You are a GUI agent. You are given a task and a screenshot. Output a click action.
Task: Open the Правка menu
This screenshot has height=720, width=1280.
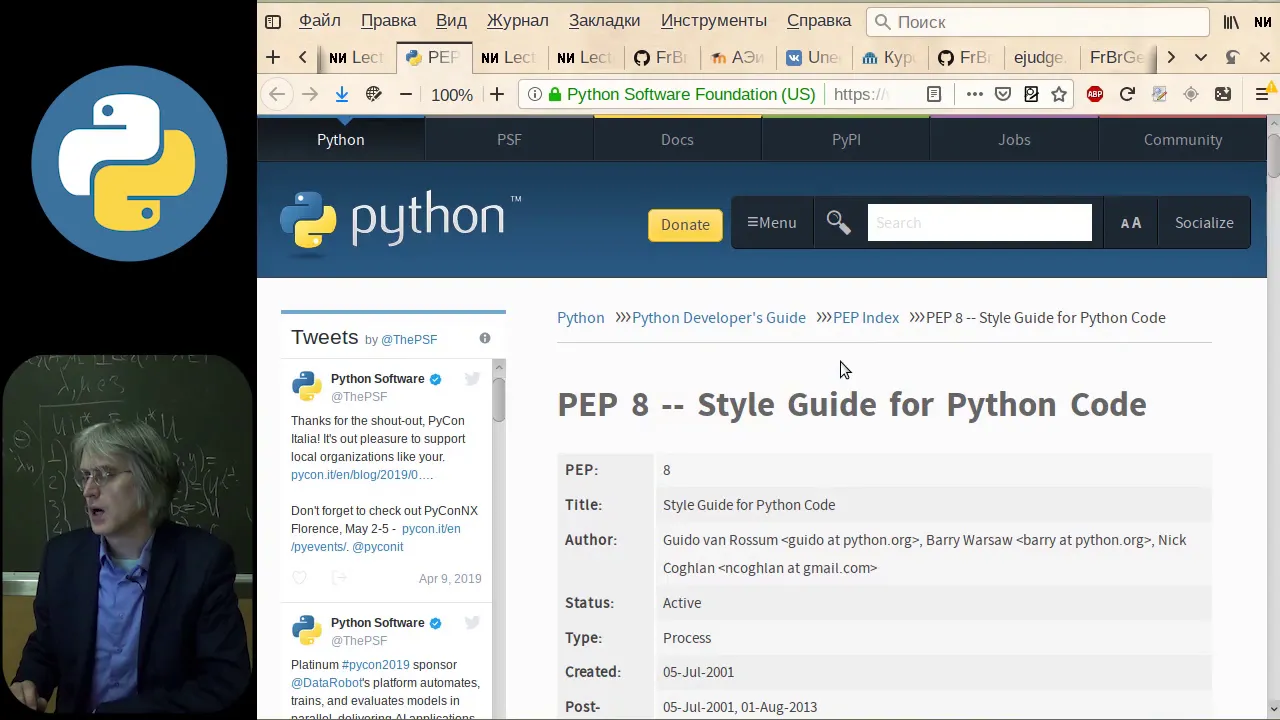coord(388,20)
